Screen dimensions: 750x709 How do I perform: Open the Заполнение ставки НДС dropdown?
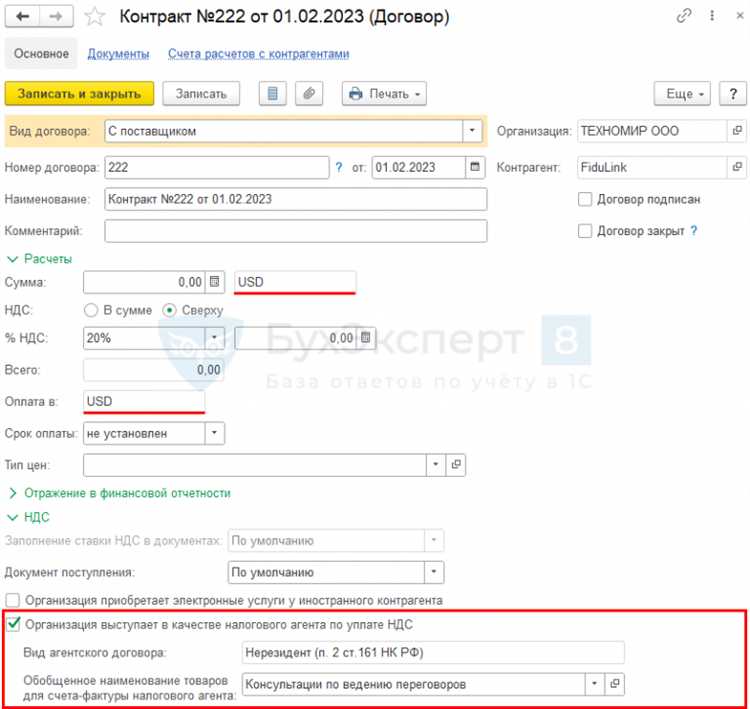point(434,541)
